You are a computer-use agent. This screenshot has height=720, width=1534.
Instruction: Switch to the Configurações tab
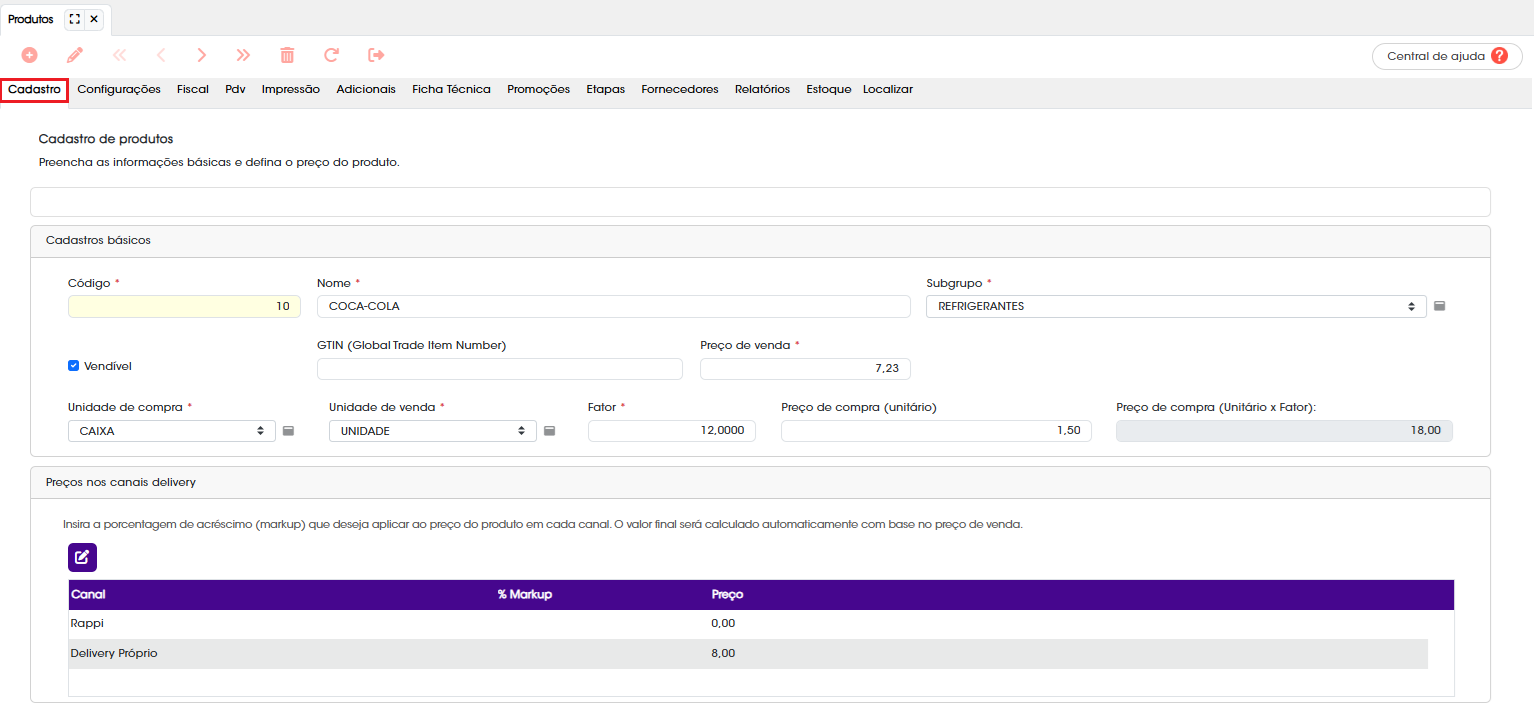coord(119,90)
